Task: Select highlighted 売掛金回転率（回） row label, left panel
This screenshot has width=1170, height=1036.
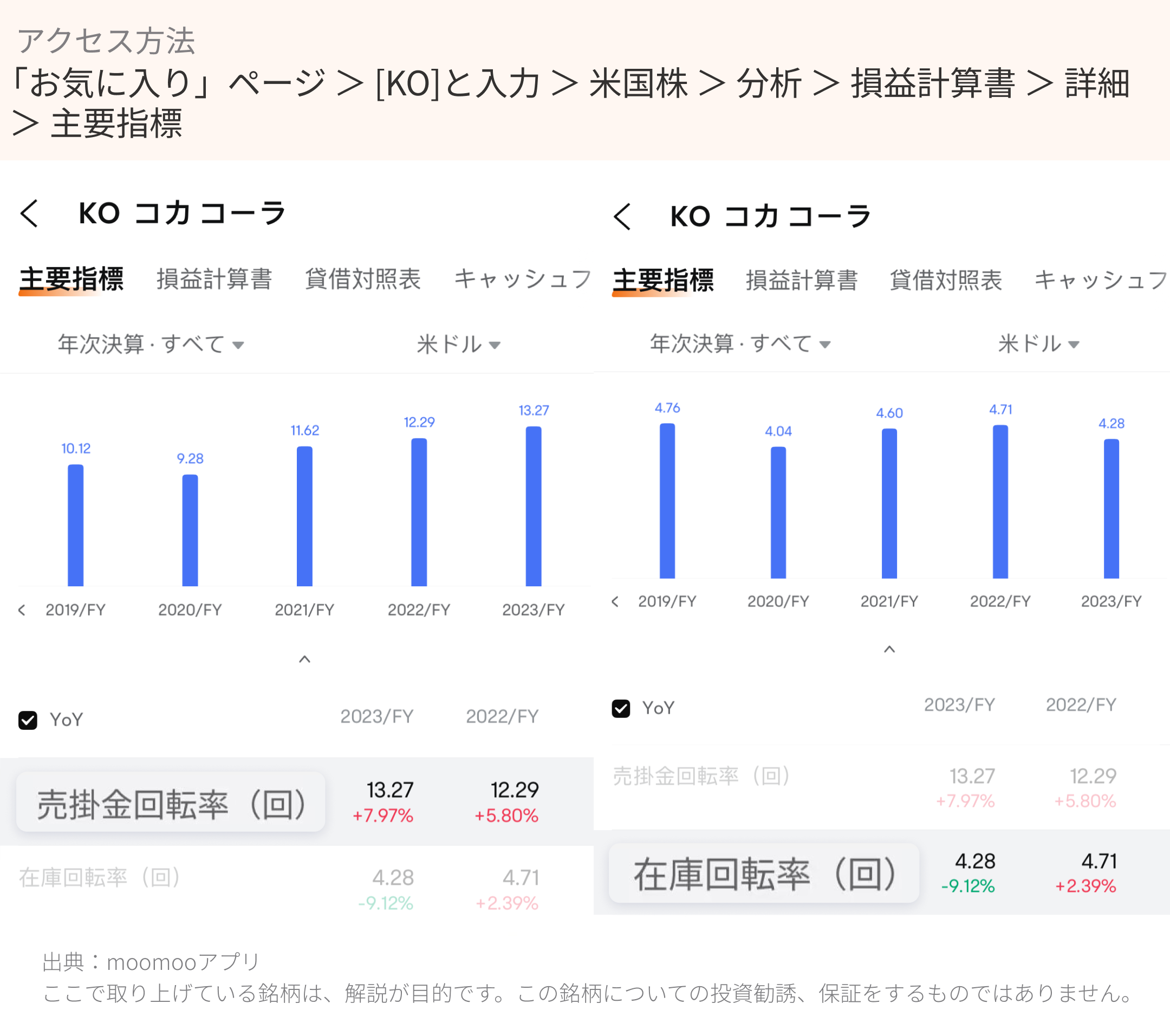Action: coord(171,802)
